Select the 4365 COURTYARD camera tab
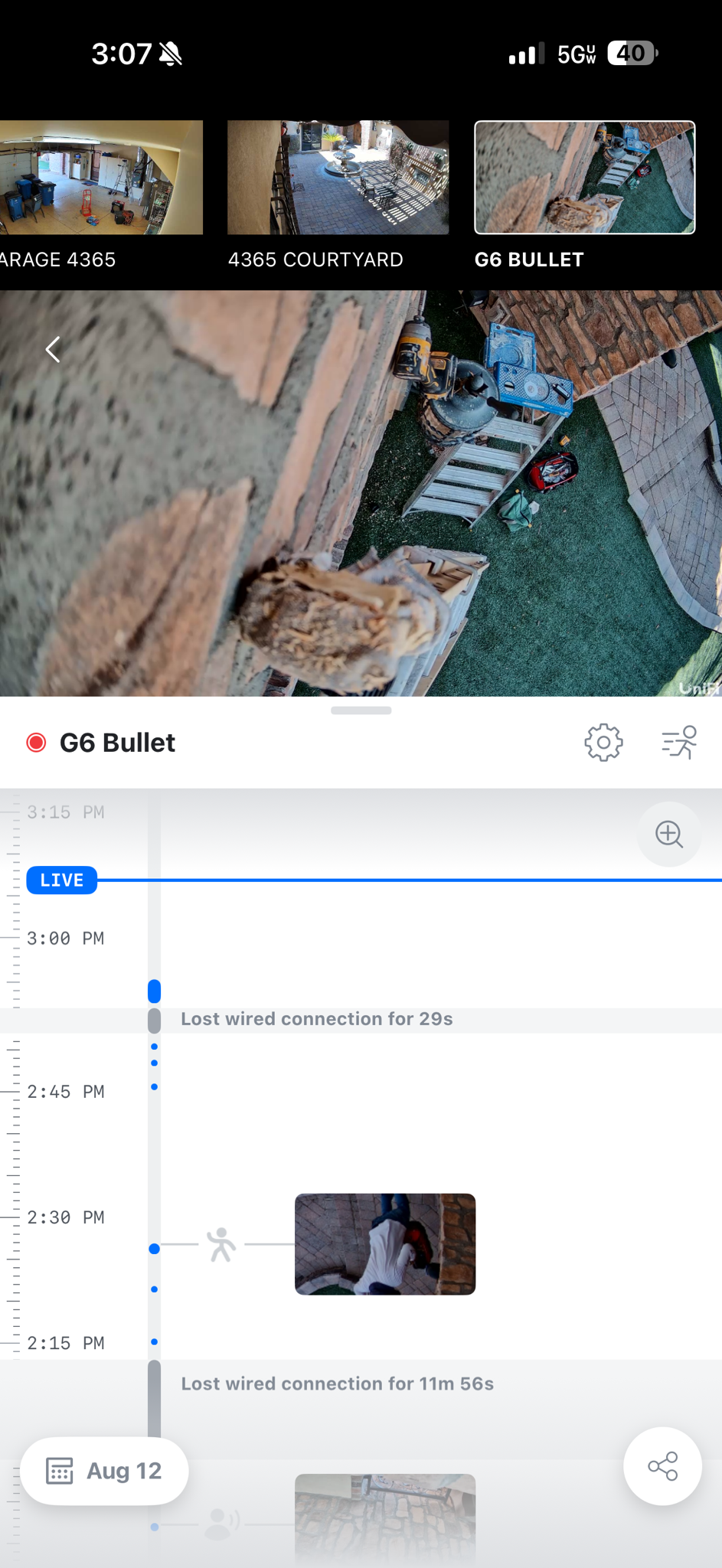Viewport: 722px width, 1568px height. click(338, 195)
